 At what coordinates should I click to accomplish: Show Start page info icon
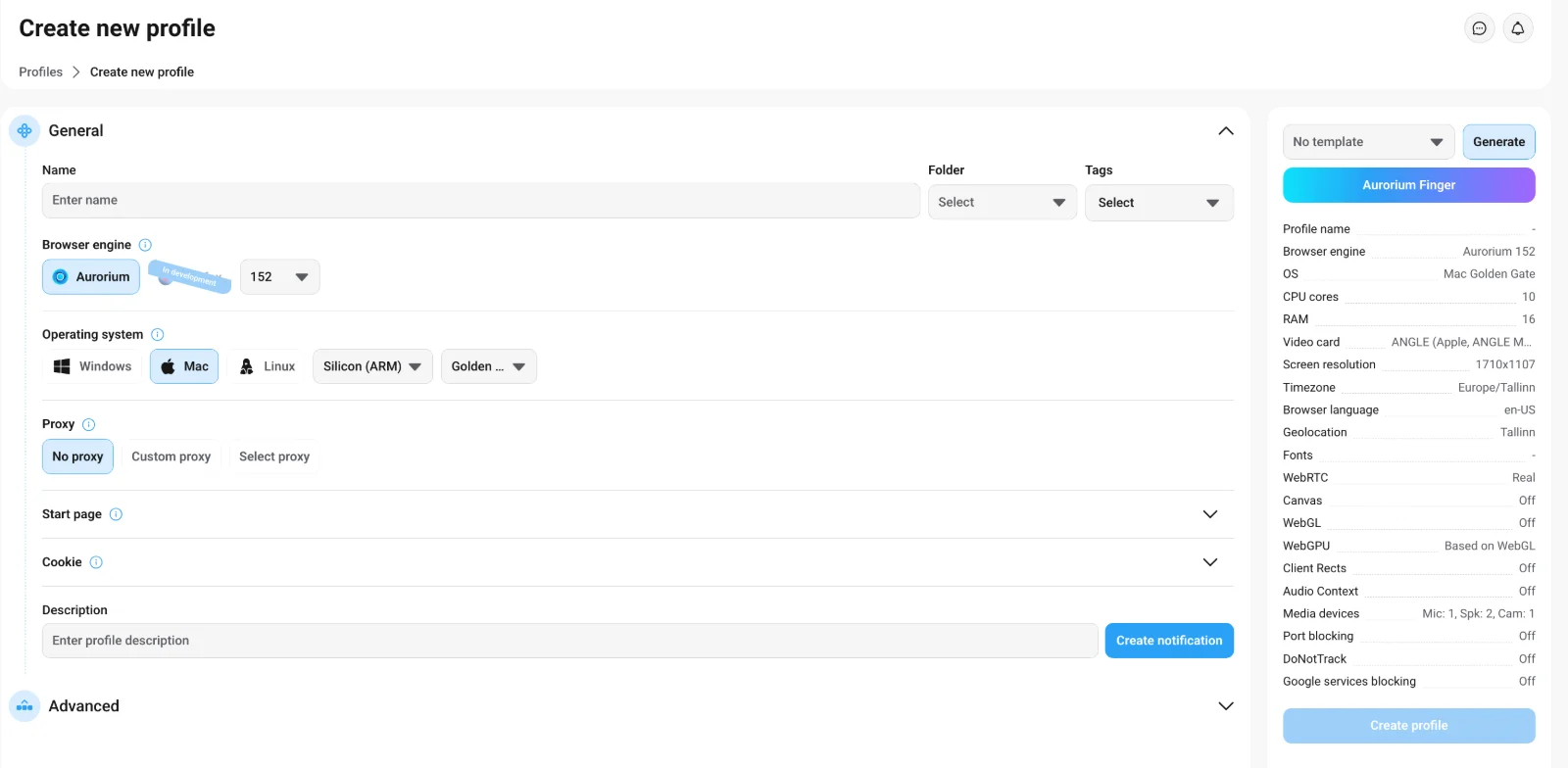(116, 514)
